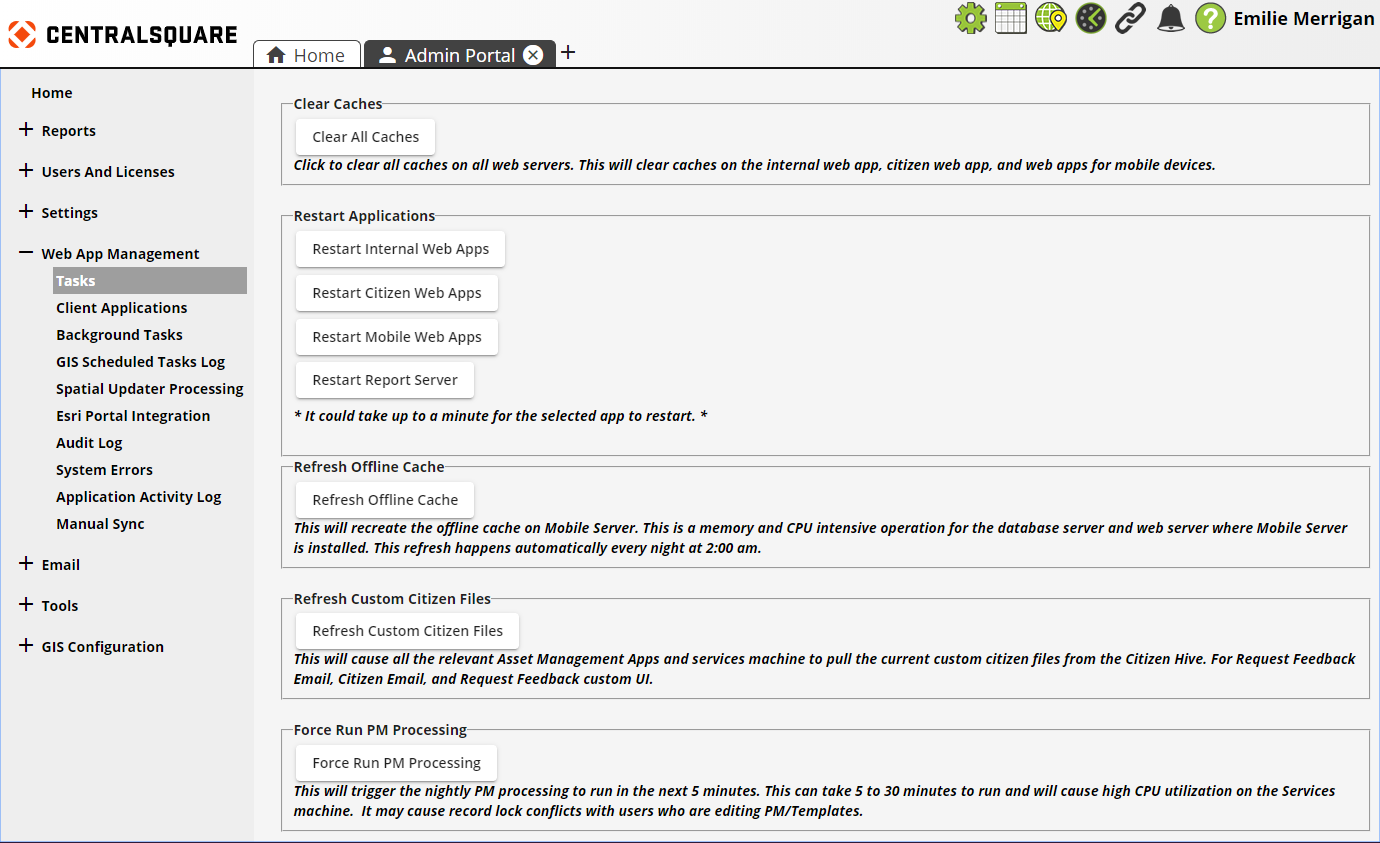
Task: Add a new tab with plus button
Action: point(568,53)
